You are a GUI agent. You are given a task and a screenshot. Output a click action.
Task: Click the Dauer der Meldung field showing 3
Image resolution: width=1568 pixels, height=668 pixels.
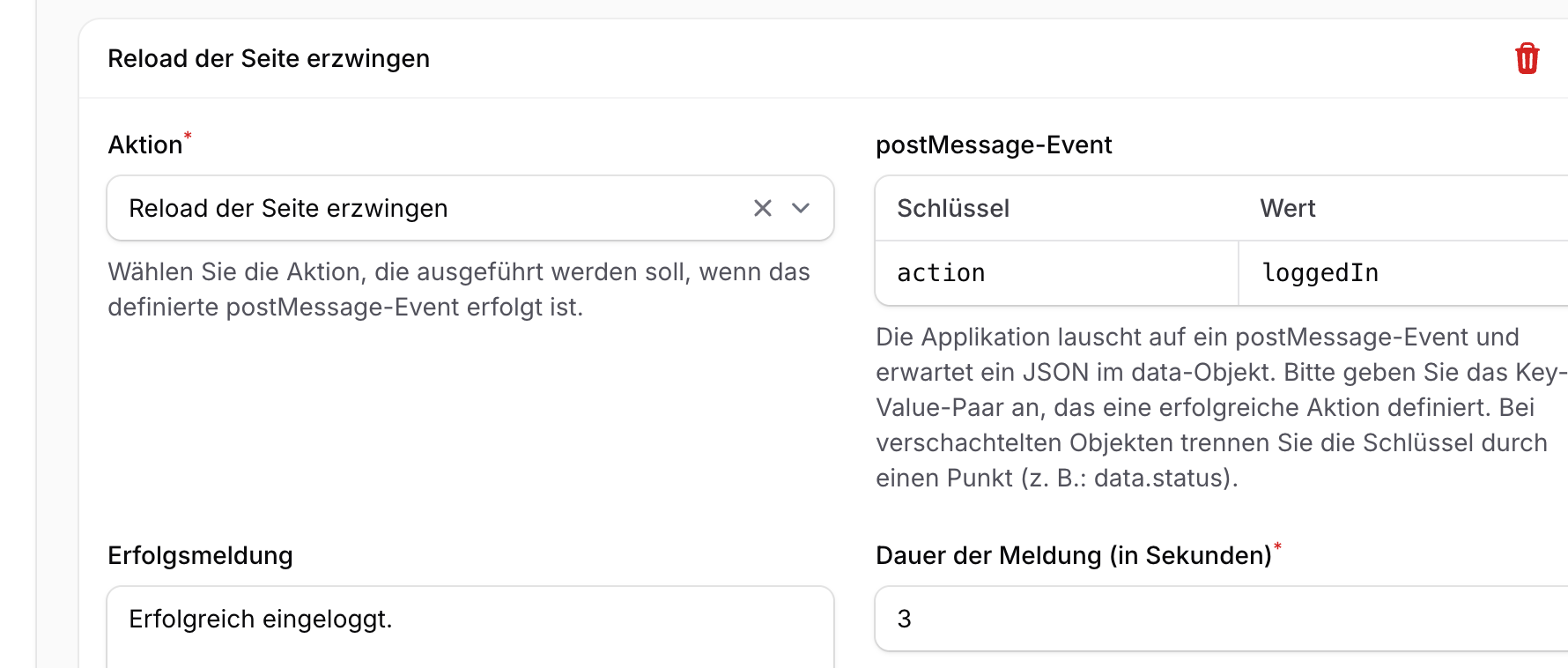[x=1222, y=619]
